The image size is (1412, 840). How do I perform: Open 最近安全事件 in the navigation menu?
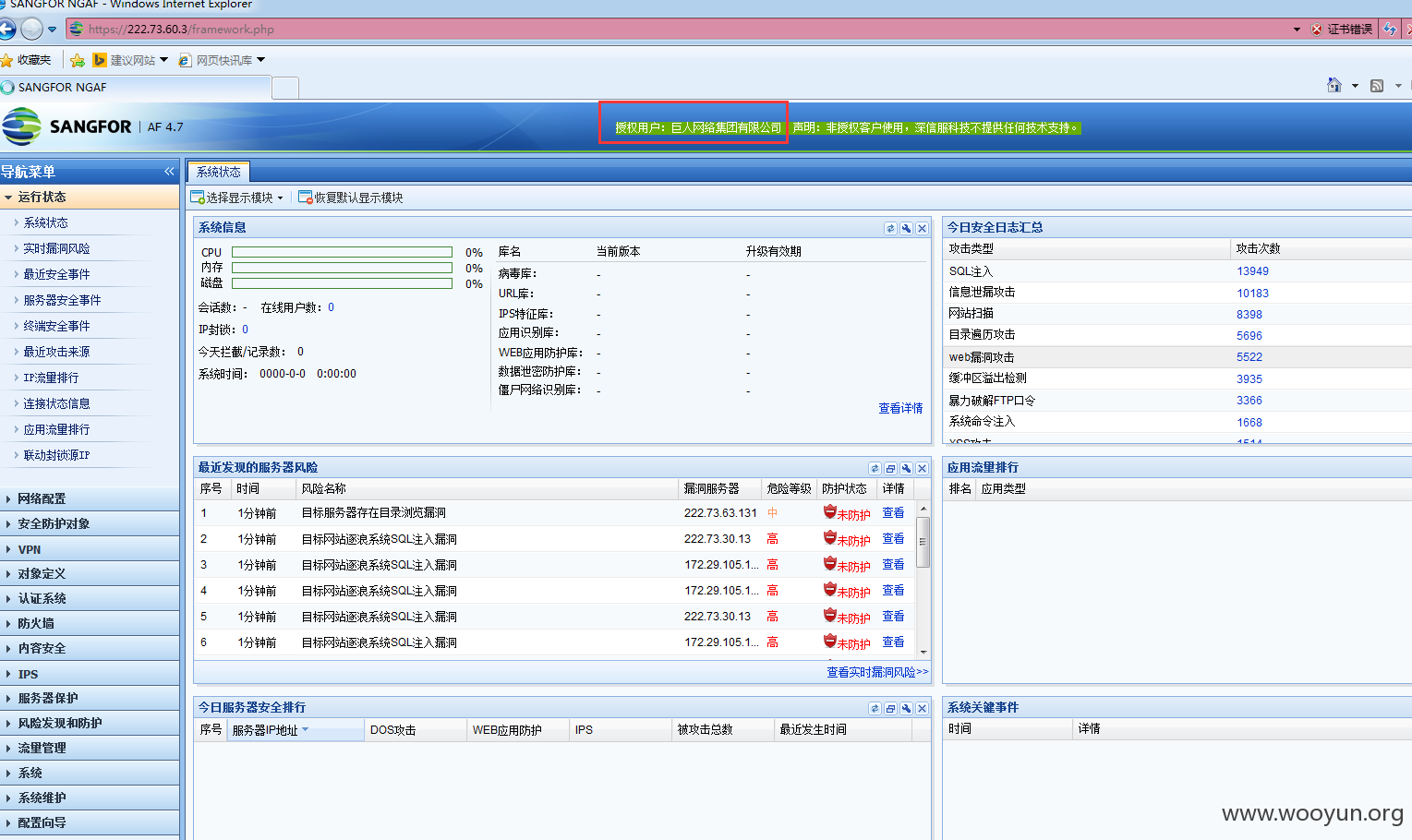click(56, 274)
